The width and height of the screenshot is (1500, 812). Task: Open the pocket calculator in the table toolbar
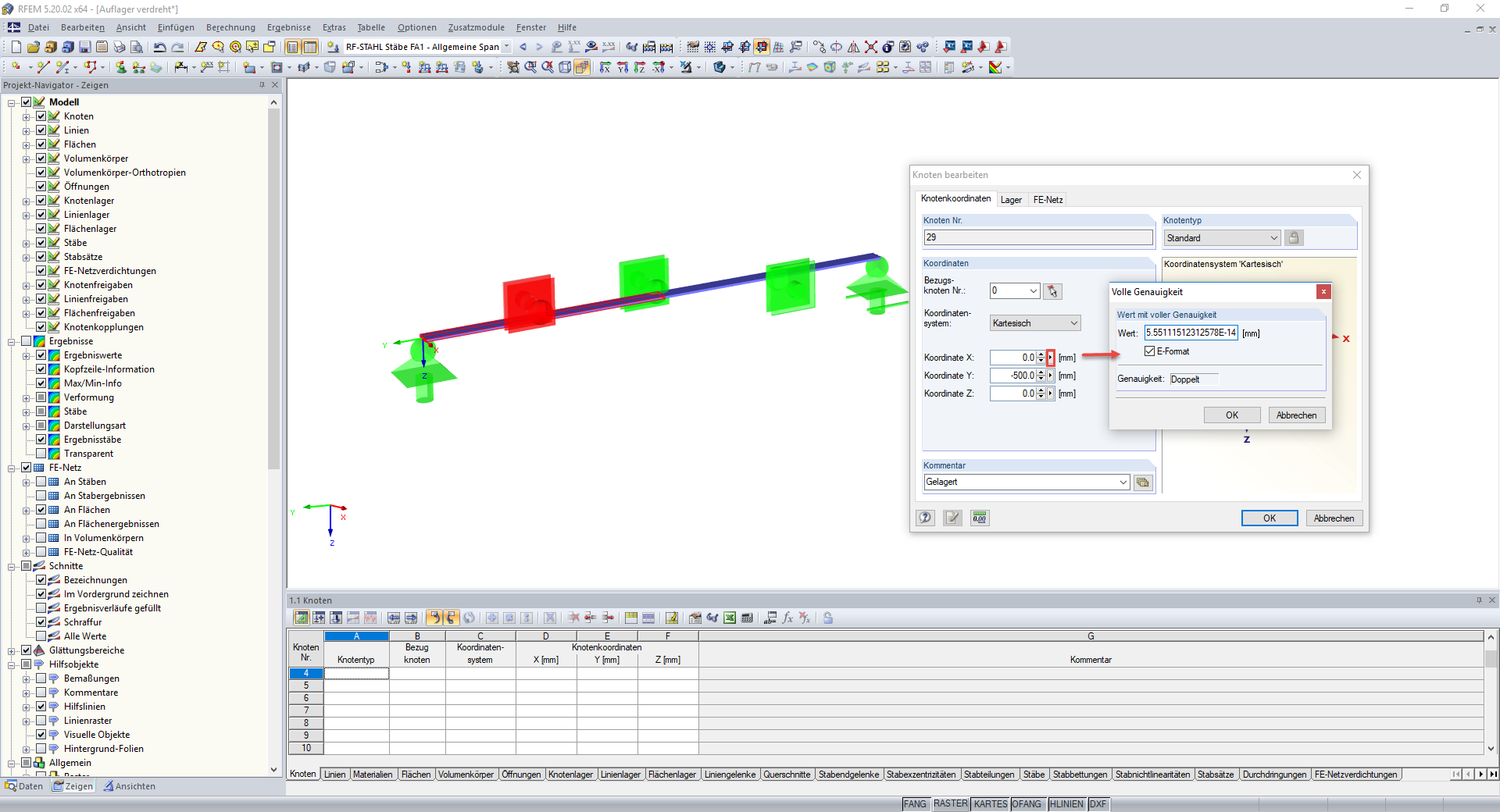(x=747, y=618)
